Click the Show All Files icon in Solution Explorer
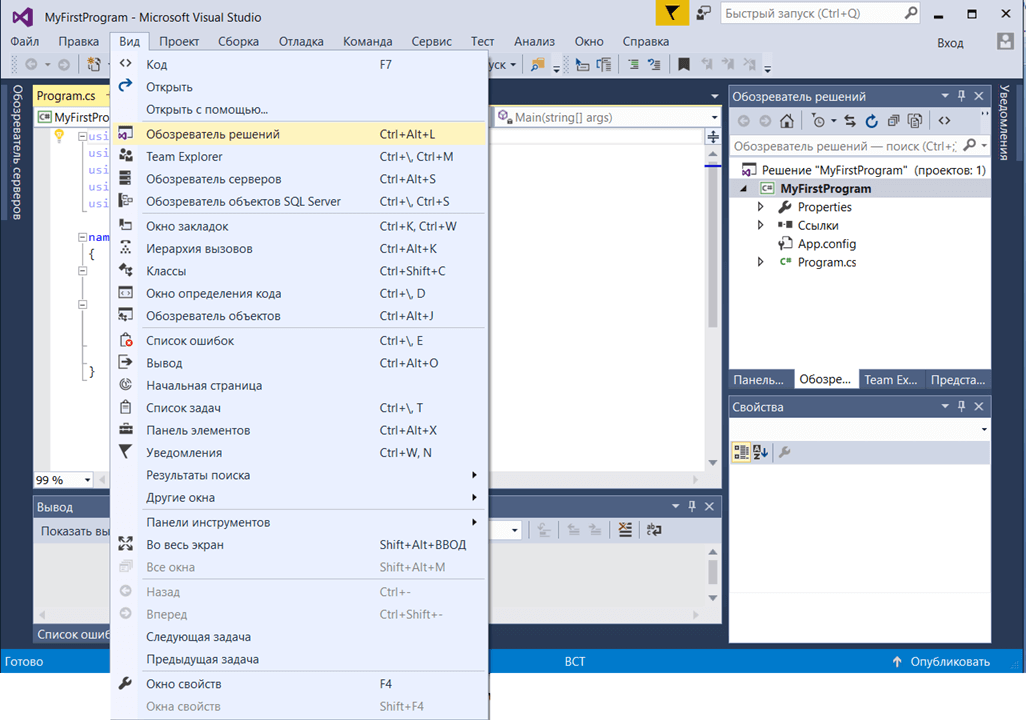The width and height of the screenshot is (1026, 720). (x=915, y=120)
